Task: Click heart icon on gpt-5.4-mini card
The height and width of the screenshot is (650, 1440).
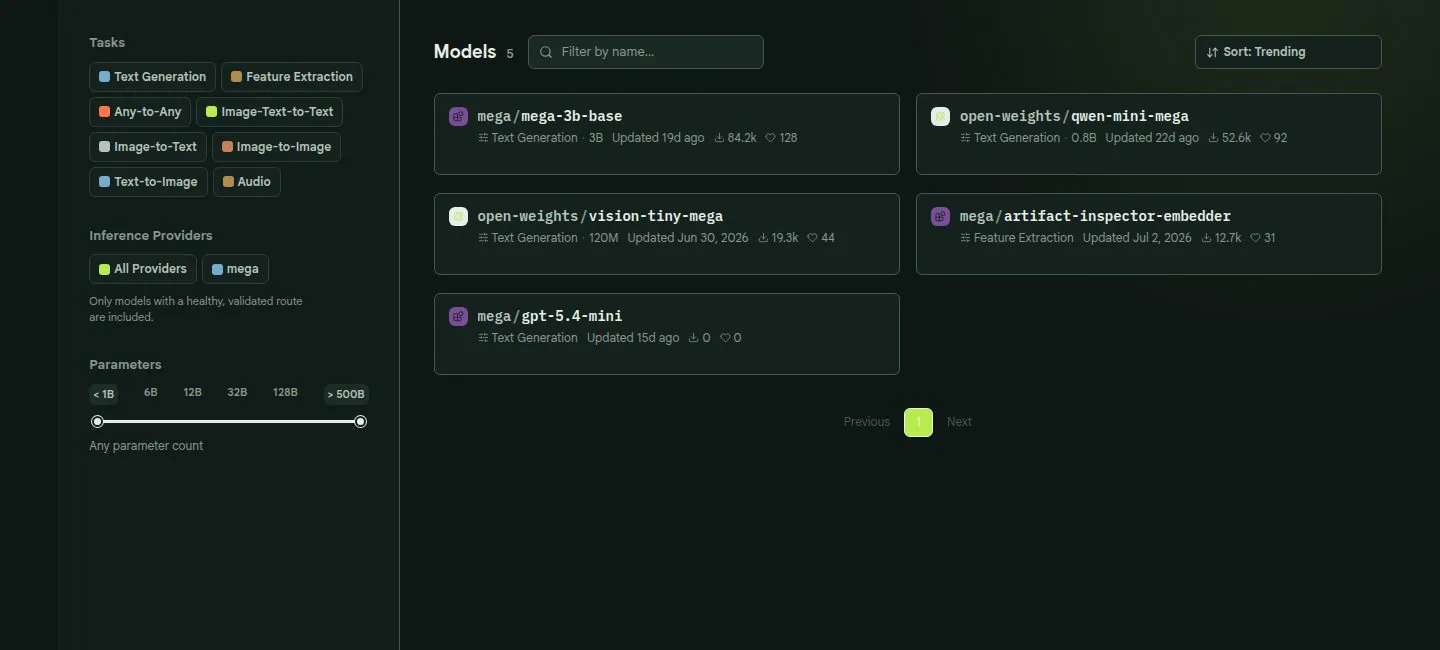Action: (725, 338)
